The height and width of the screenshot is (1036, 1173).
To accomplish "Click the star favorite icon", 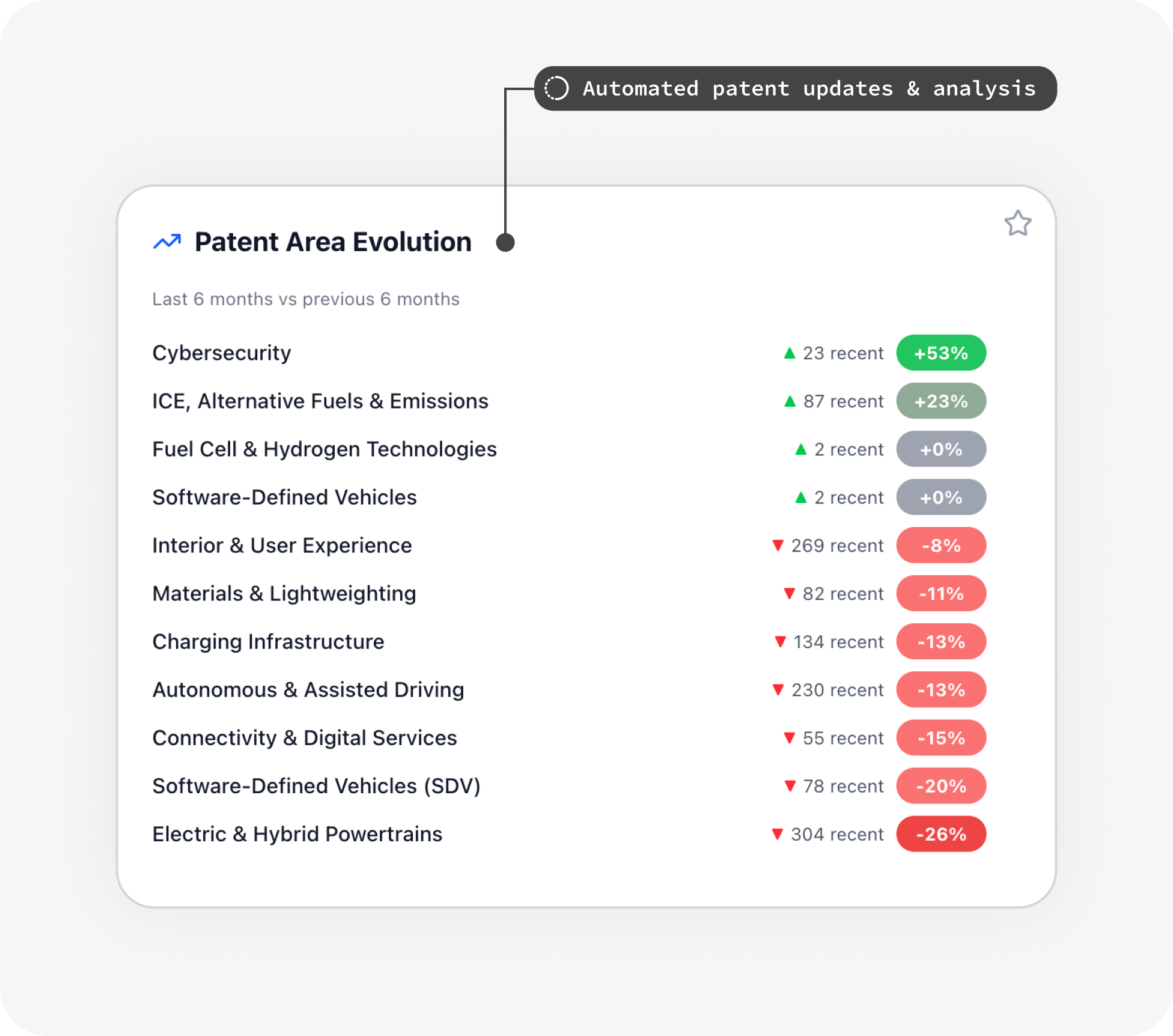I will coord(1017,224).
